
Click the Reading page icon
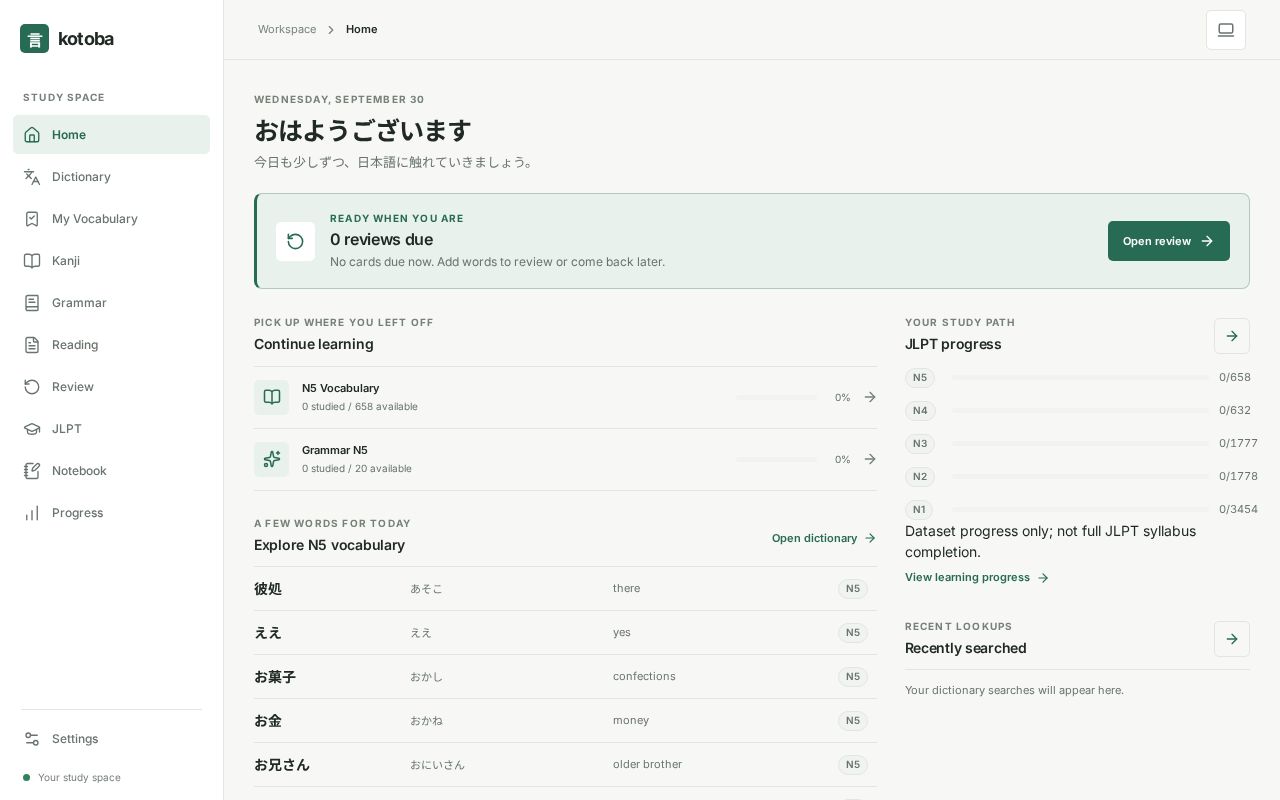(32, 345)
